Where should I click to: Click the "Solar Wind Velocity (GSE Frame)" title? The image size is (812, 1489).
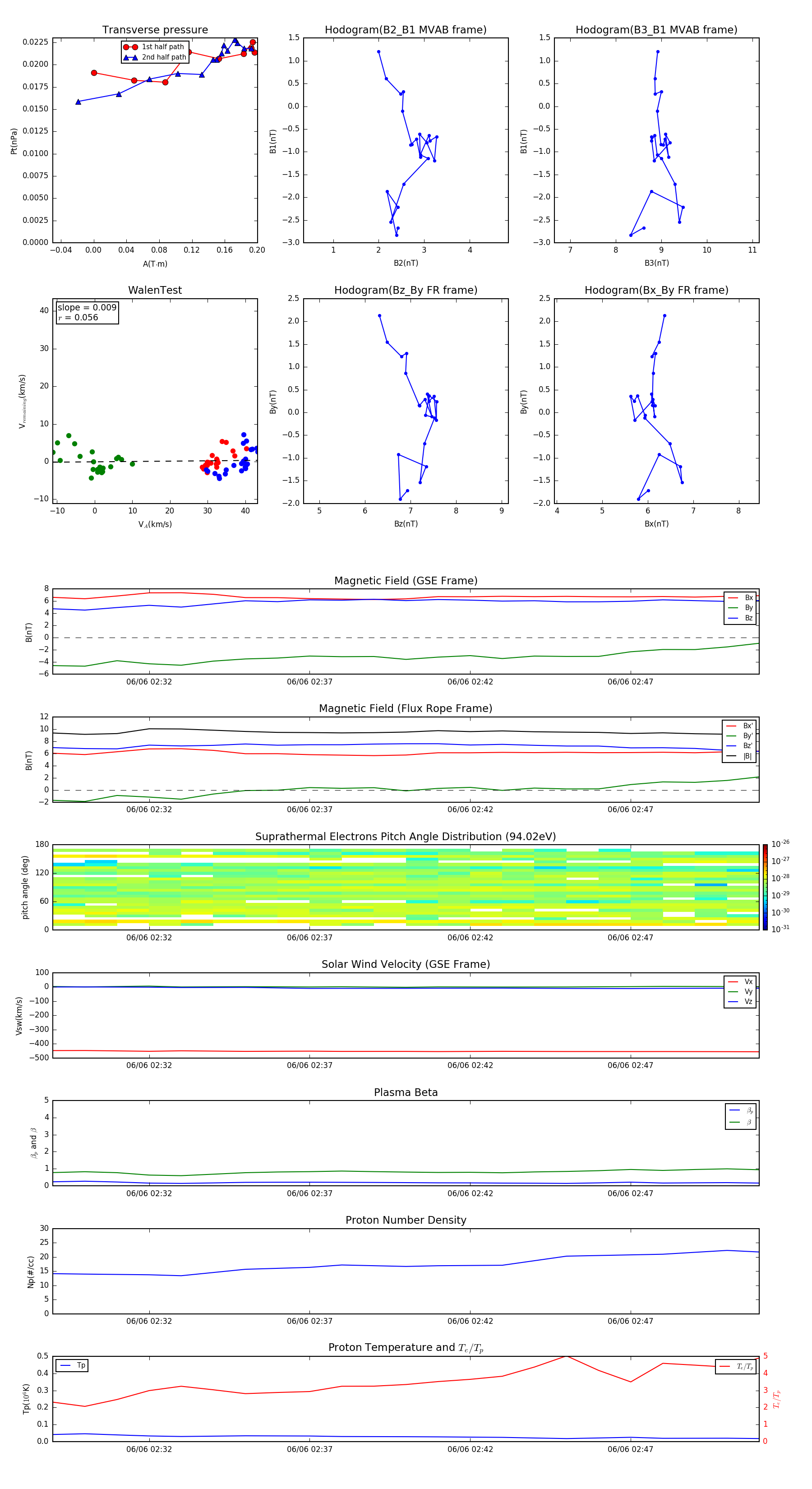[406, 965]
